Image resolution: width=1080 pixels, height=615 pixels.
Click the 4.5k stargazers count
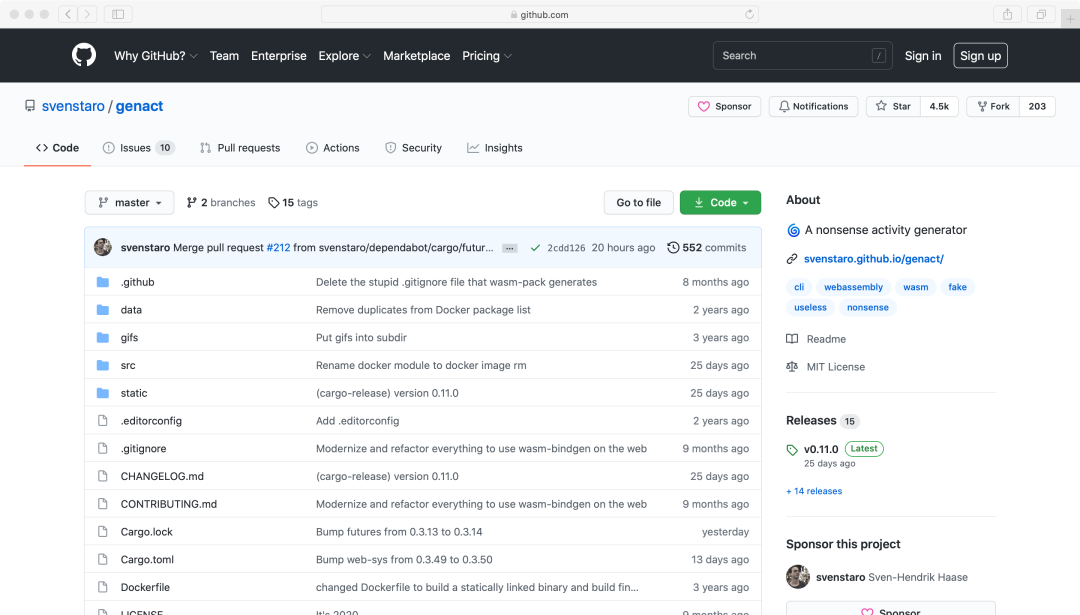(x=939, y=106)
